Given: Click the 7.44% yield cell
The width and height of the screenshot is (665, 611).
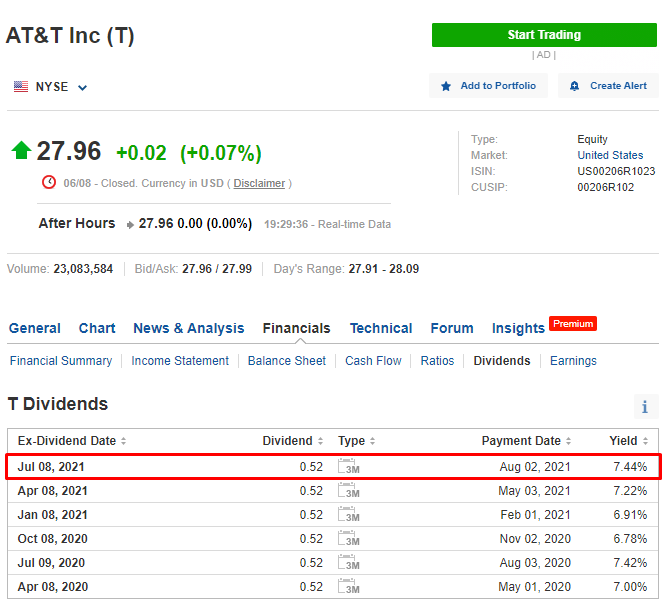Looking at the screenshot, I should click(x=630, y=466).
